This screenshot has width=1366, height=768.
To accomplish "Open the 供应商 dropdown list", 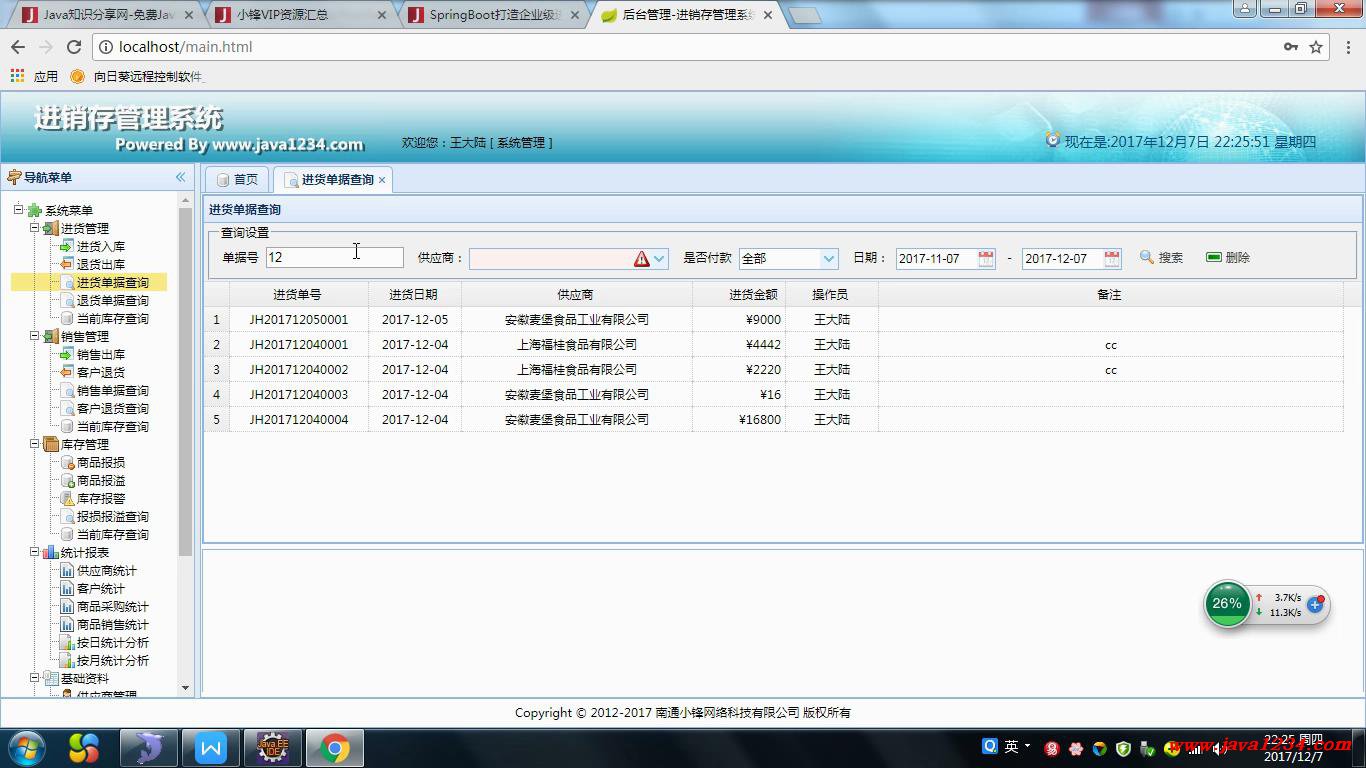I will pos(659,258).
